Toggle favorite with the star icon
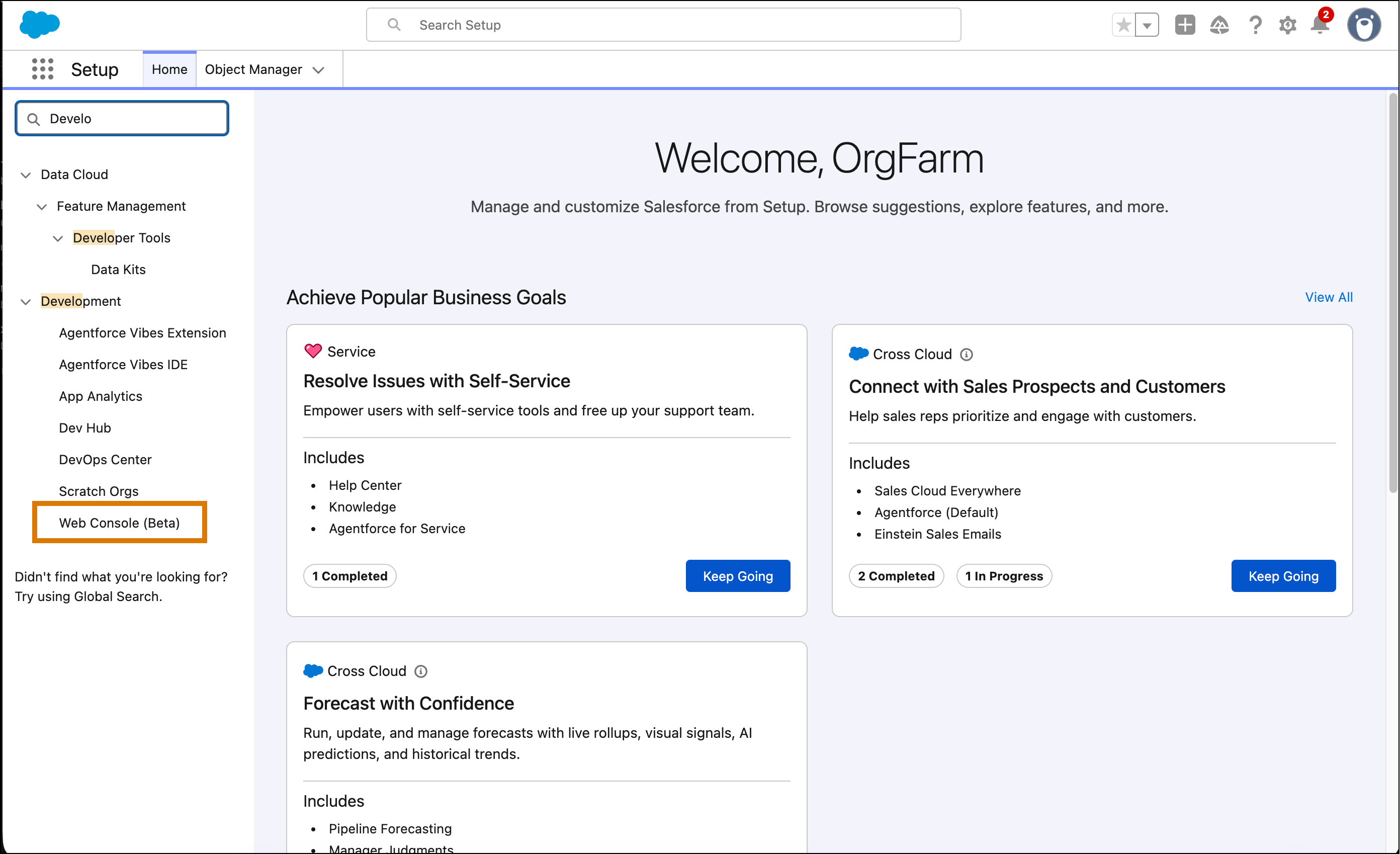The image size is (1400, 854). click(x=1123, y=25)
